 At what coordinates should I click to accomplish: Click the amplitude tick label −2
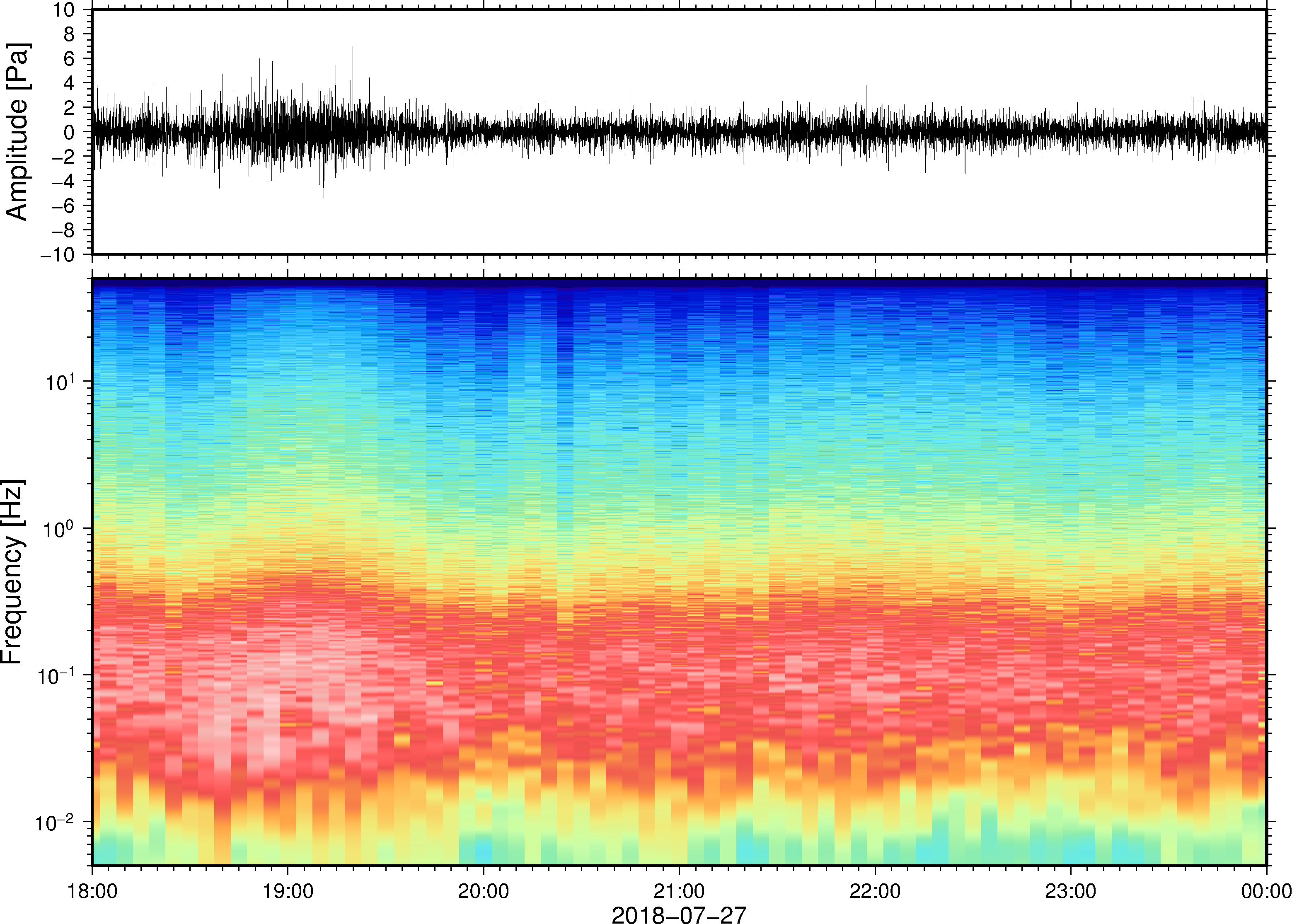63,157
